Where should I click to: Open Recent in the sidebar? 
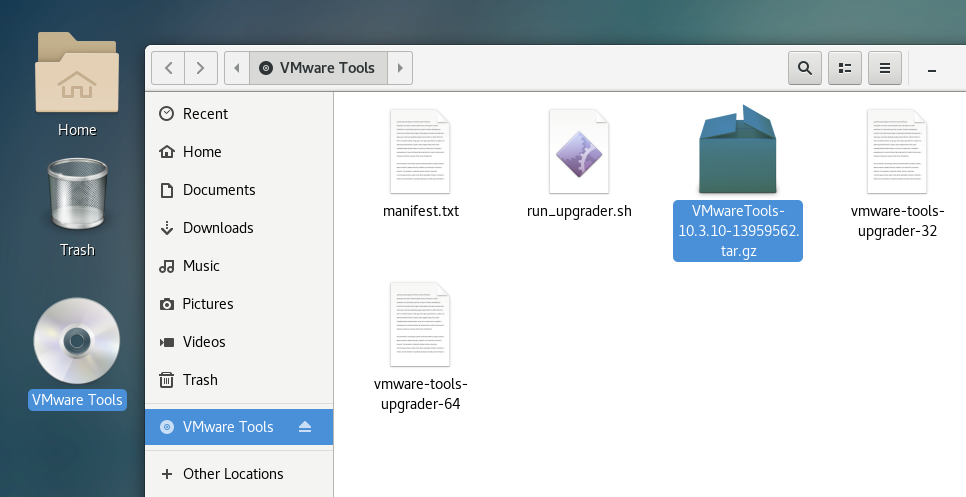[x=239, y=114]
